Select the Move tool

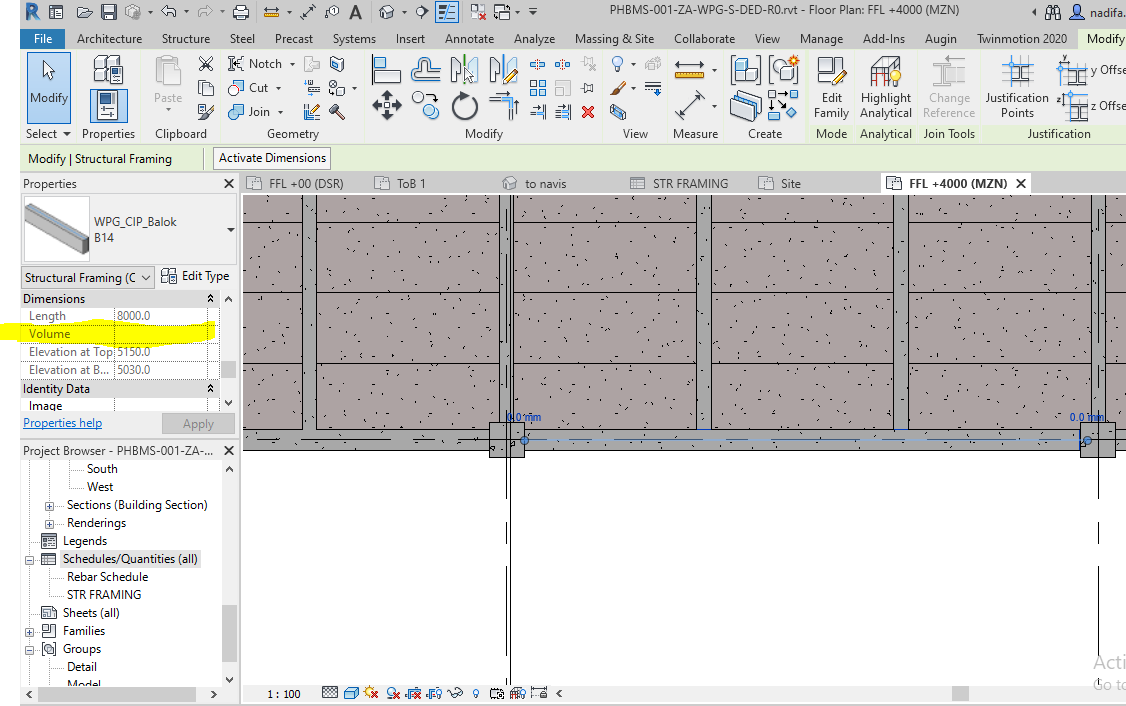(x=387, y=104)
